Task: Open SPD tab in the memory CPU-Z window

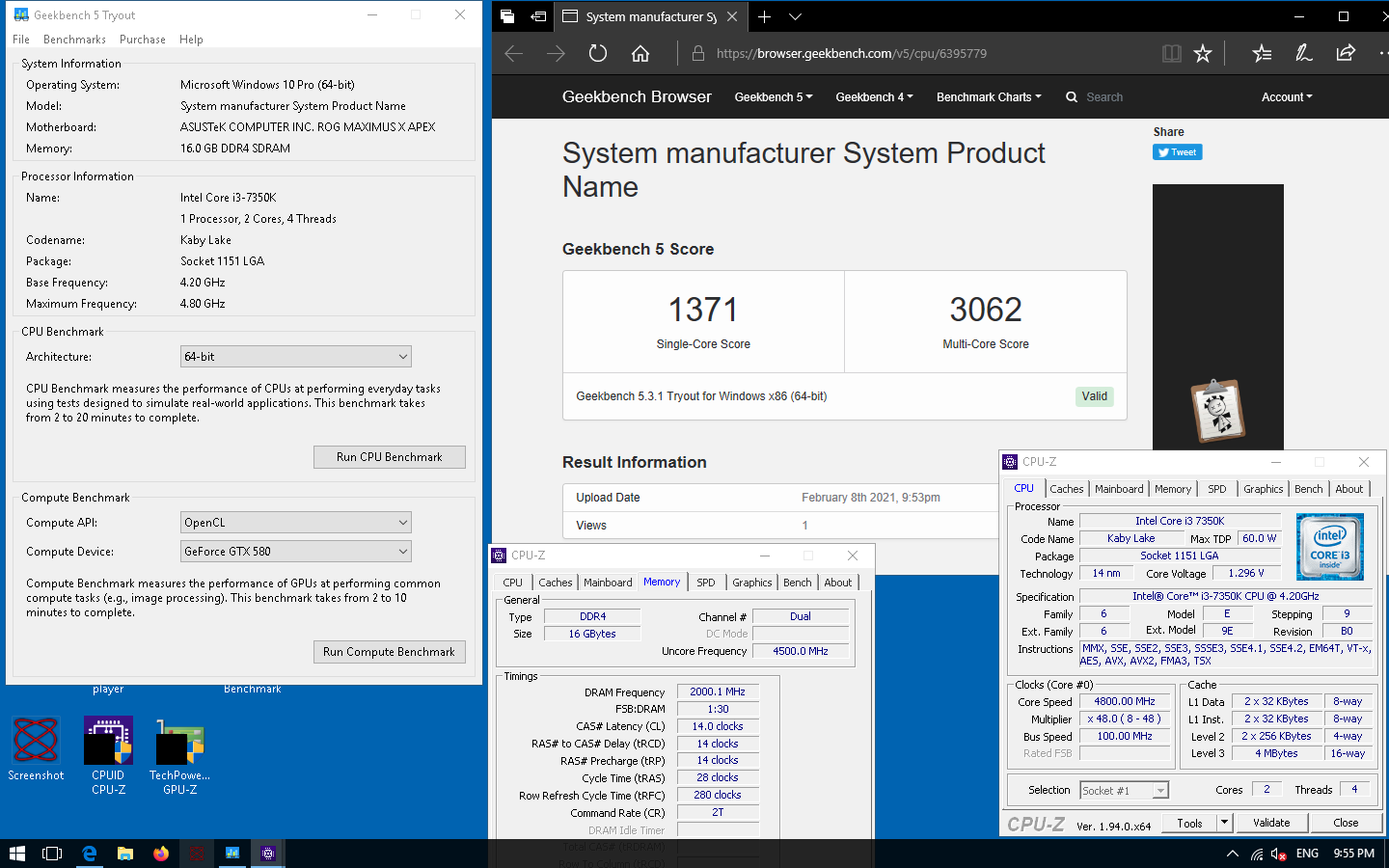Action: click(x=706, y=583)
